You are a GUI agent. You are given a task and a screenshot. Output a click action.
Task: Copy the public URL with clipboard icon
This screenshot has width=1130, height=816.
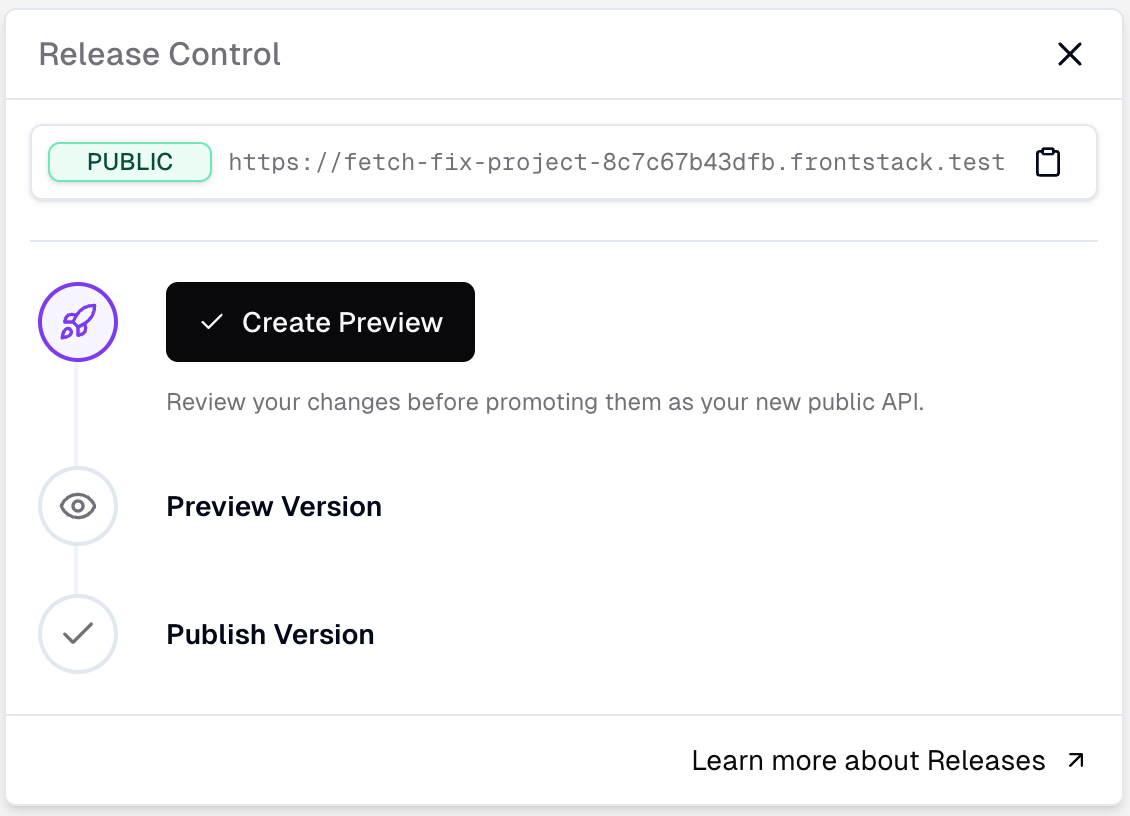point(1047,162)
